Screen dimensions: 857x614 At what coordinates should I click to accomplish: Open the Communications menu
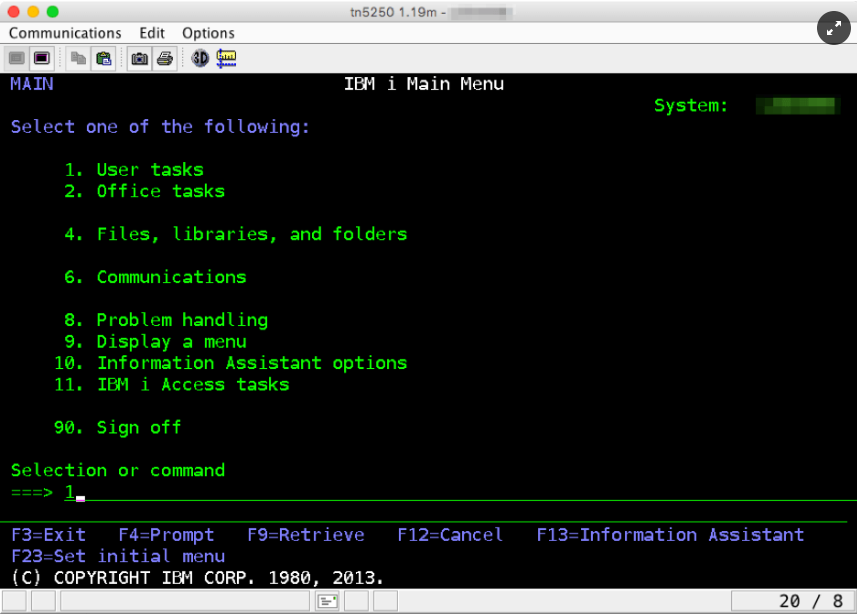[x=65, y=33]
